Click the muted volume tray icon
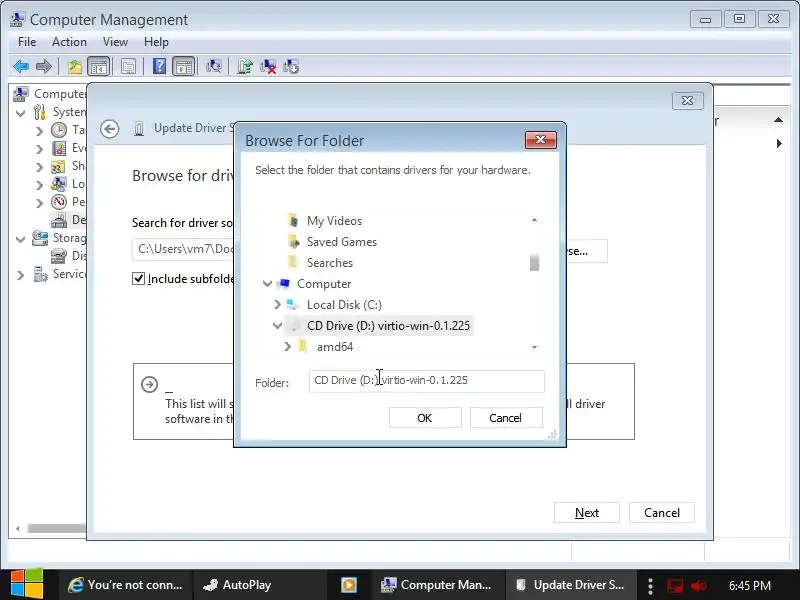This screenshot has height=600, width=800. point(698,585)
